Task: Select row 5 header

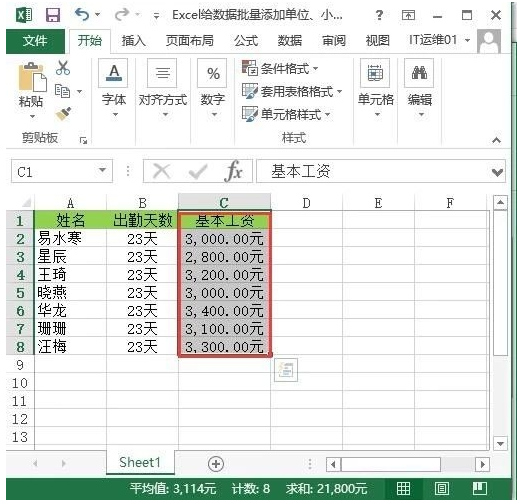Action: point(20,293)
